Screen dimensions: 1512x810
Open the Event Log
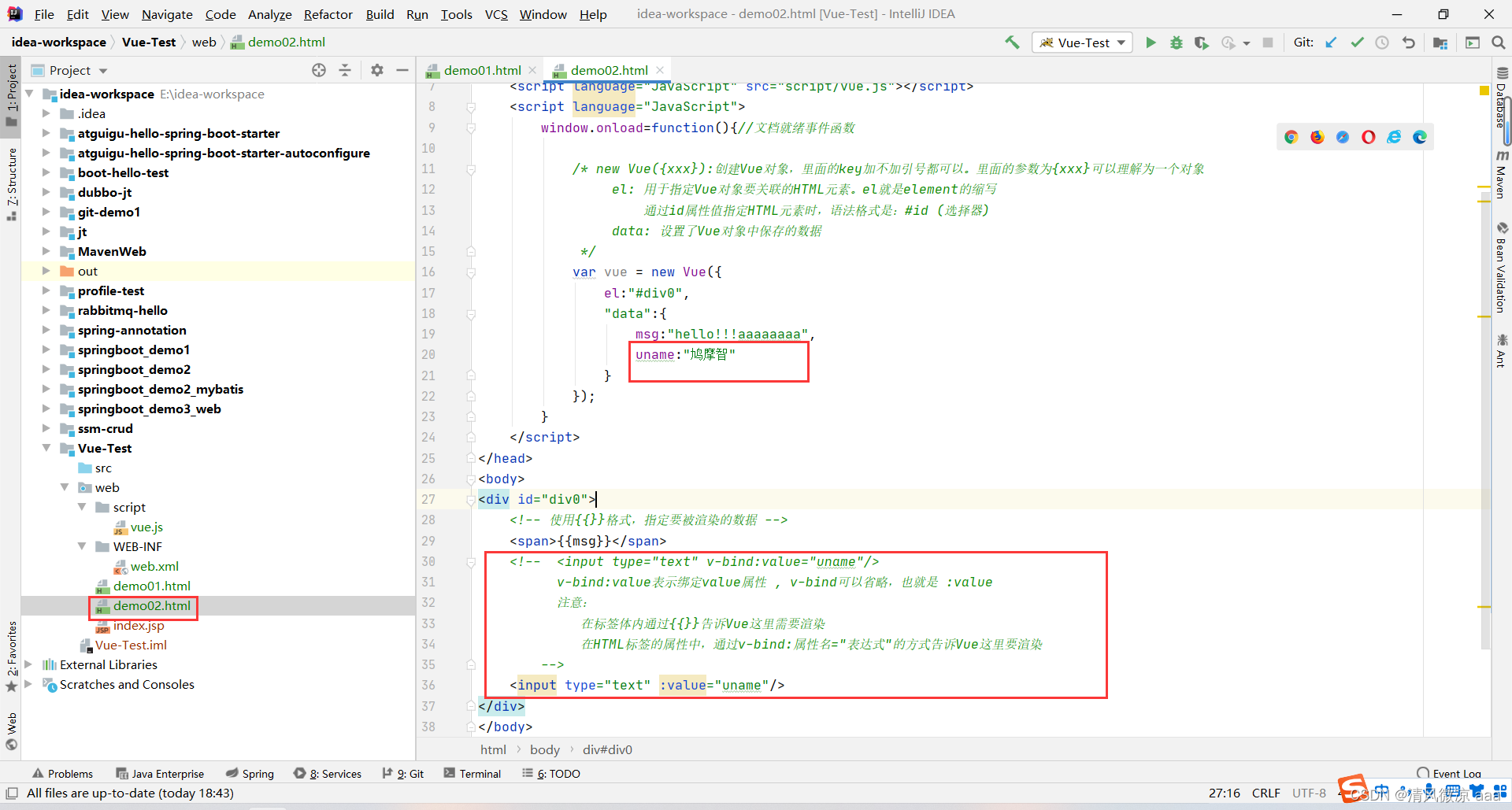point(1449,774)
